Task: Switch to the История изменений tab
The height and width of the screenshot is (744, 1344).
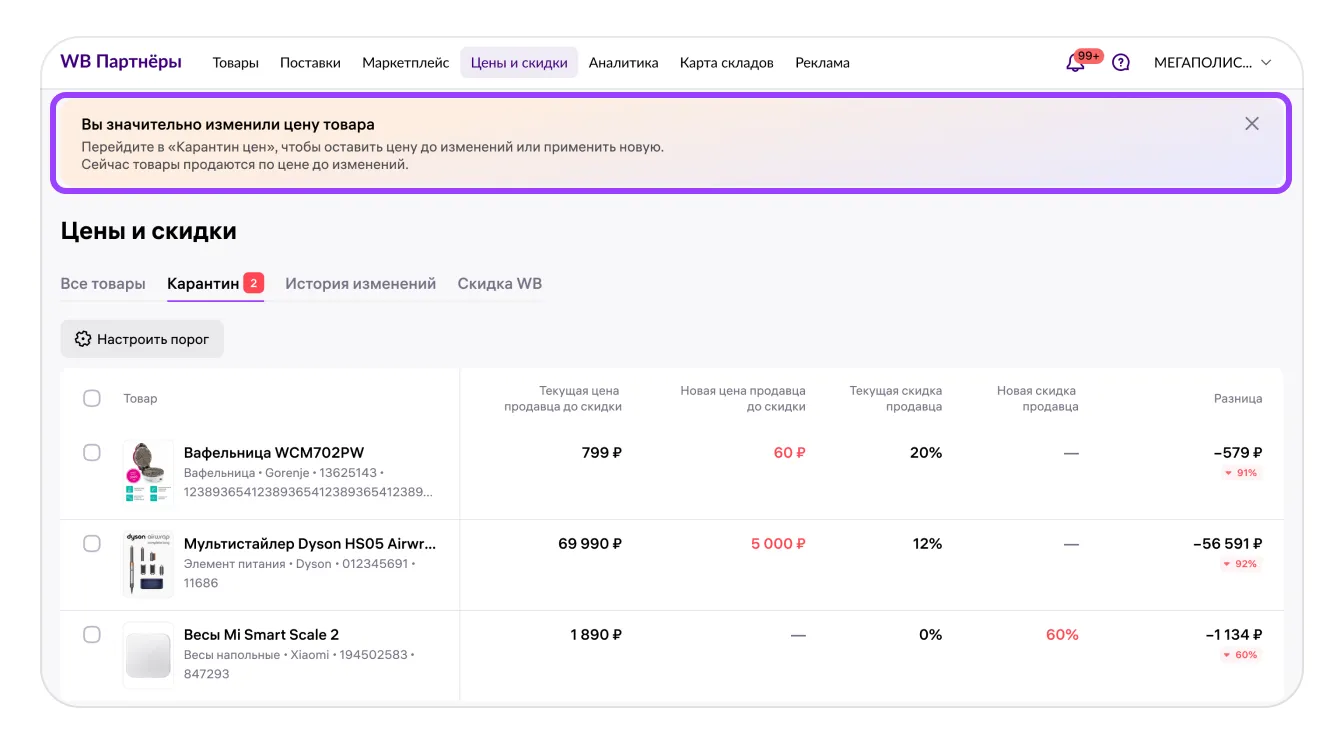Action: tap(361, 284)
